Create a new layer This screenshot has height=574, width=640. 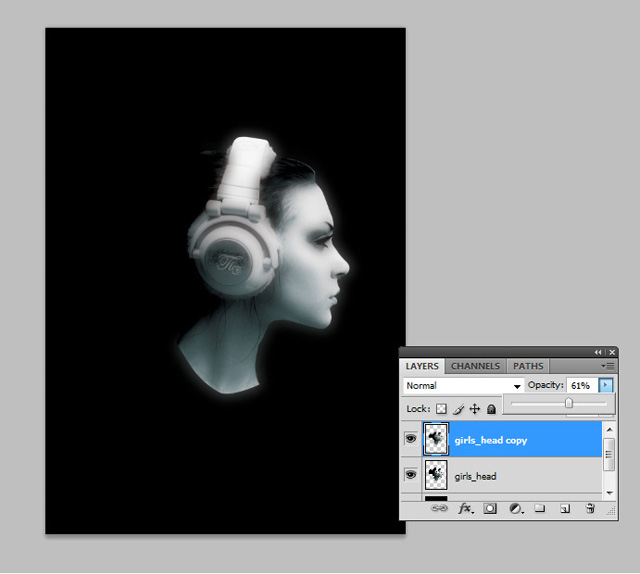tap(565, 509)
